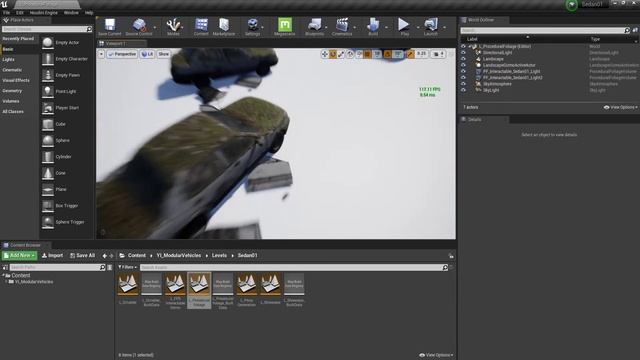The width and height of the screenshot is (640, 360).
Task: Open the Play options dropdown arrow
Action: 418,27
